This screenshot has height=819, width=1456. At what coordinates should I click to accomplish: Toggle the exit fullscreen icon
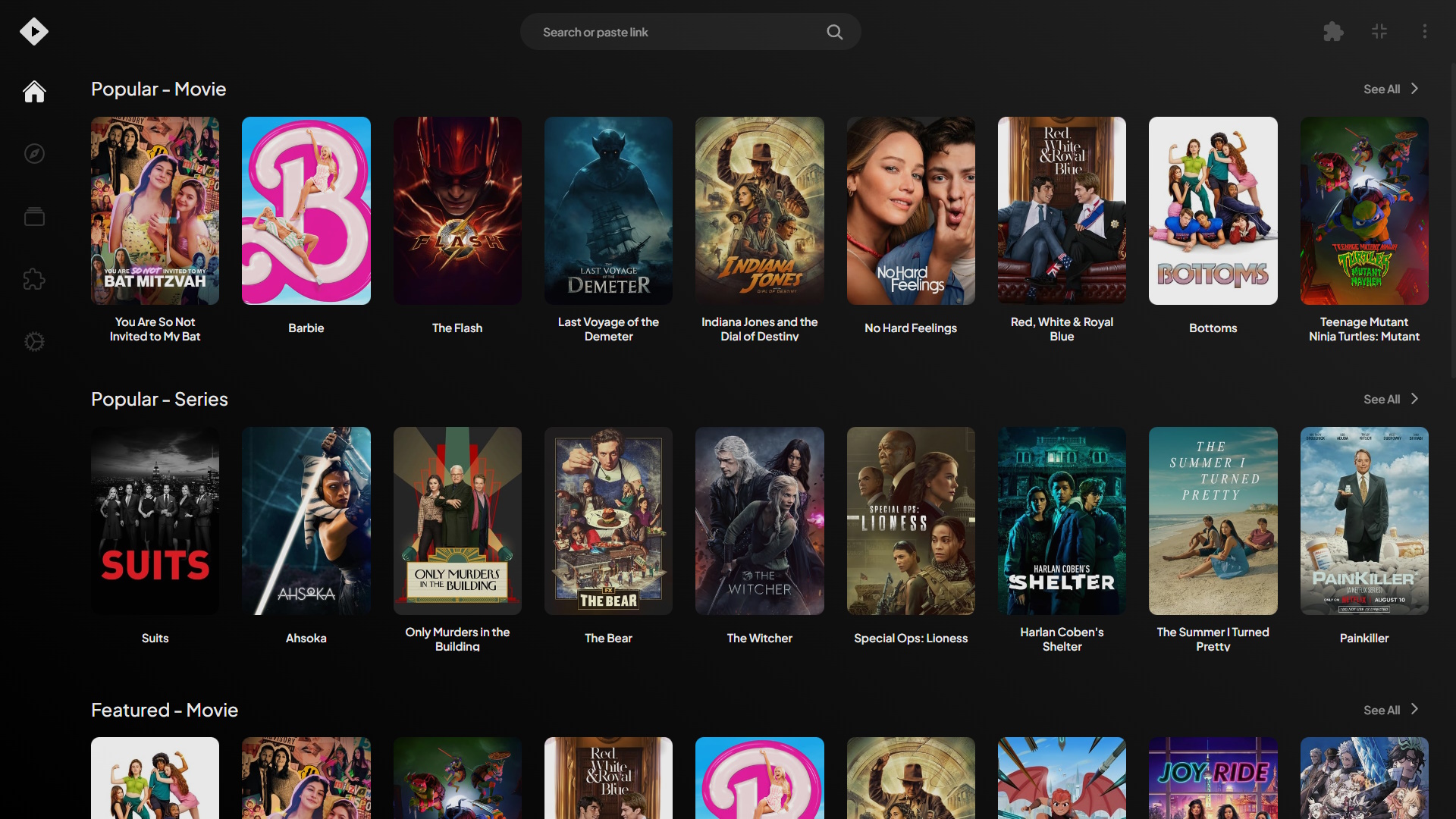click(x=1379, y=31)
